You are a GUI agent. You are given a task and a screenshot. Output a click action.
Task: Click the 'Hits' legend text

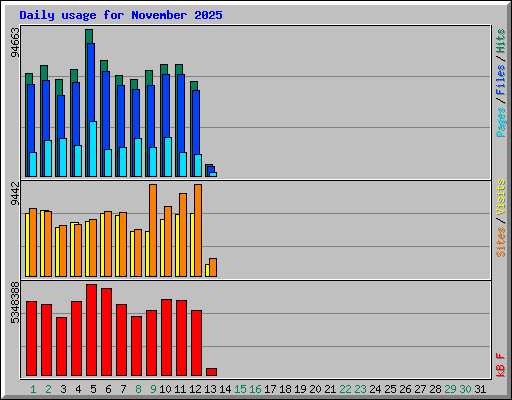tap(500, 41)
